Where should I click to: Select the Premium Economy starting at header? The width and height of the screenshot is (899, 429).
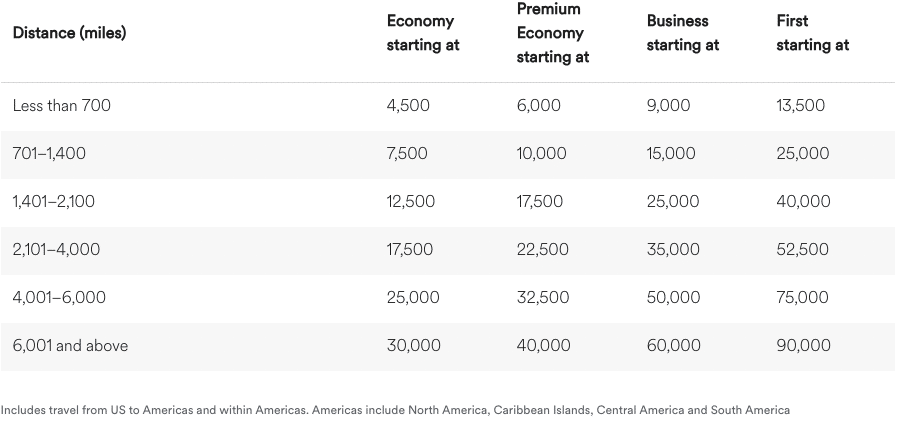(553, 33)
